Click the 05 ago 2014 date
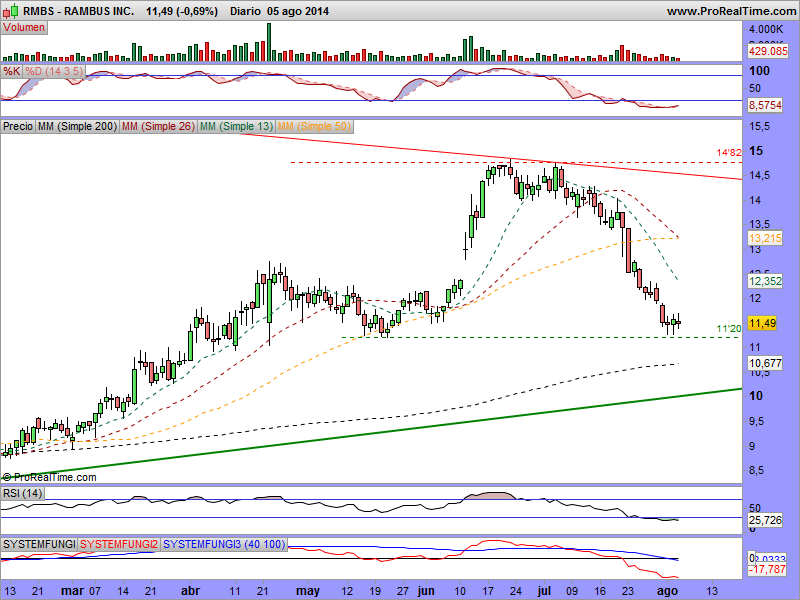This screenshot has height=600, width=800. pos(297,11)
